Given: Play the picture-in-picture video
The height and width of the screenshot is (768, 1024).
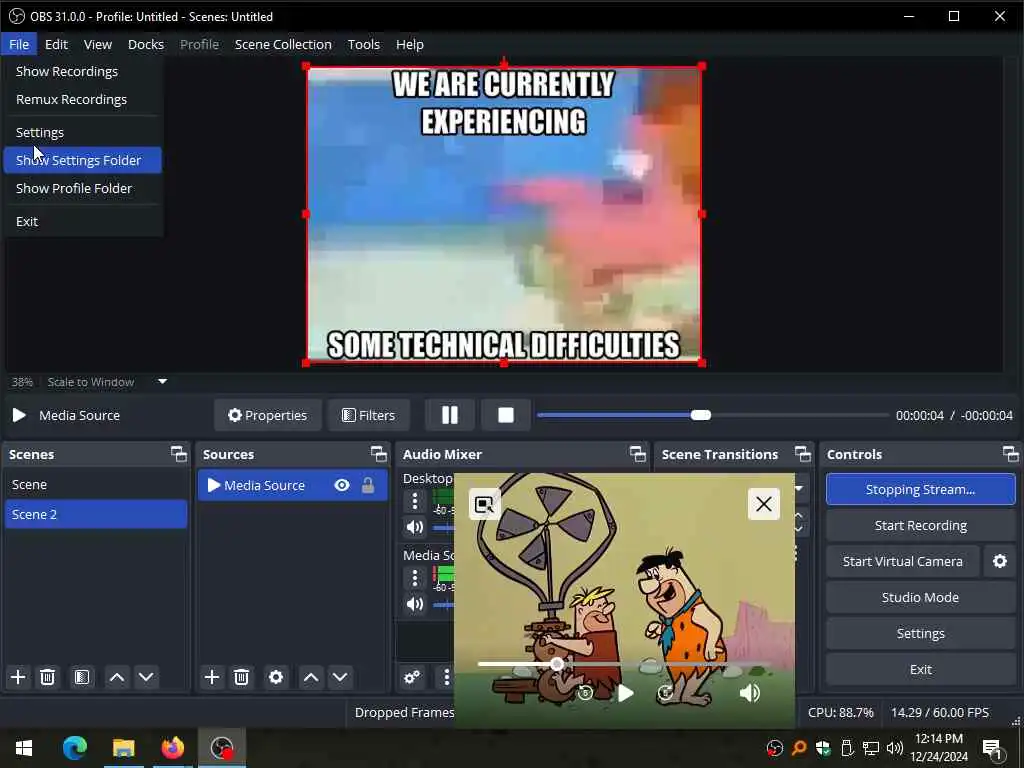Looking at the screenshot, I should click(x=625, y=693).
